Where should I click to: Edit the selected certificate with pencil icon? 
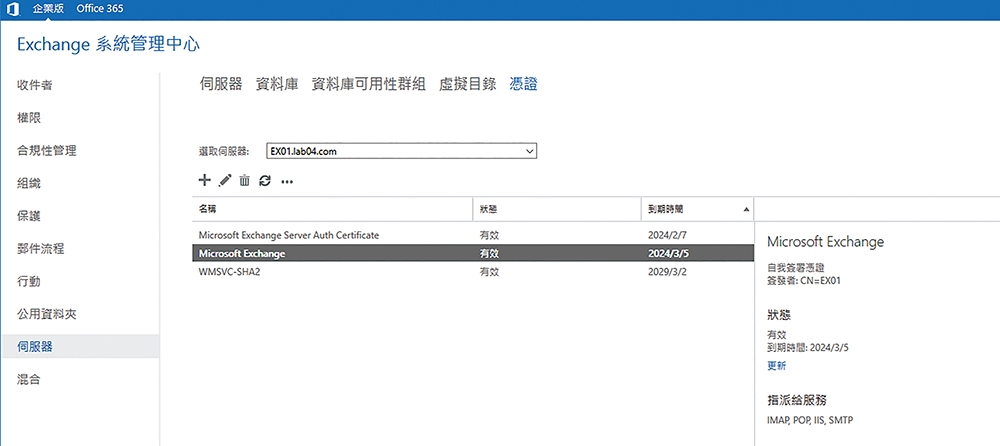click(x=224, y=181)
